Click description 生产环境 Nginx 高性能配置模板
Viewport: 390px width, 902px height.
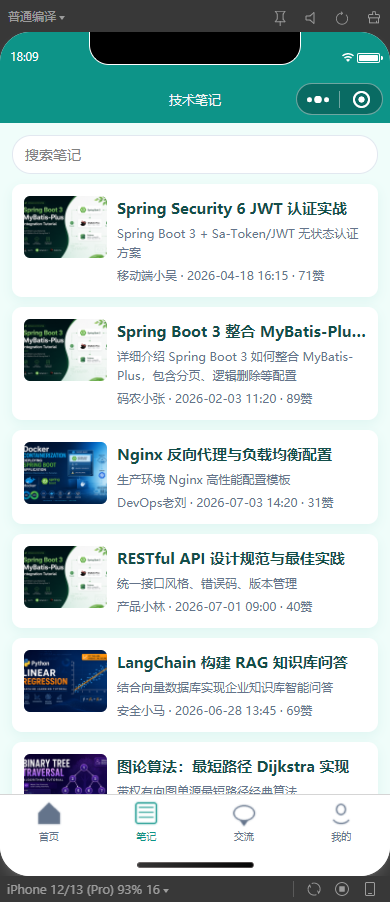pos(204,480)
